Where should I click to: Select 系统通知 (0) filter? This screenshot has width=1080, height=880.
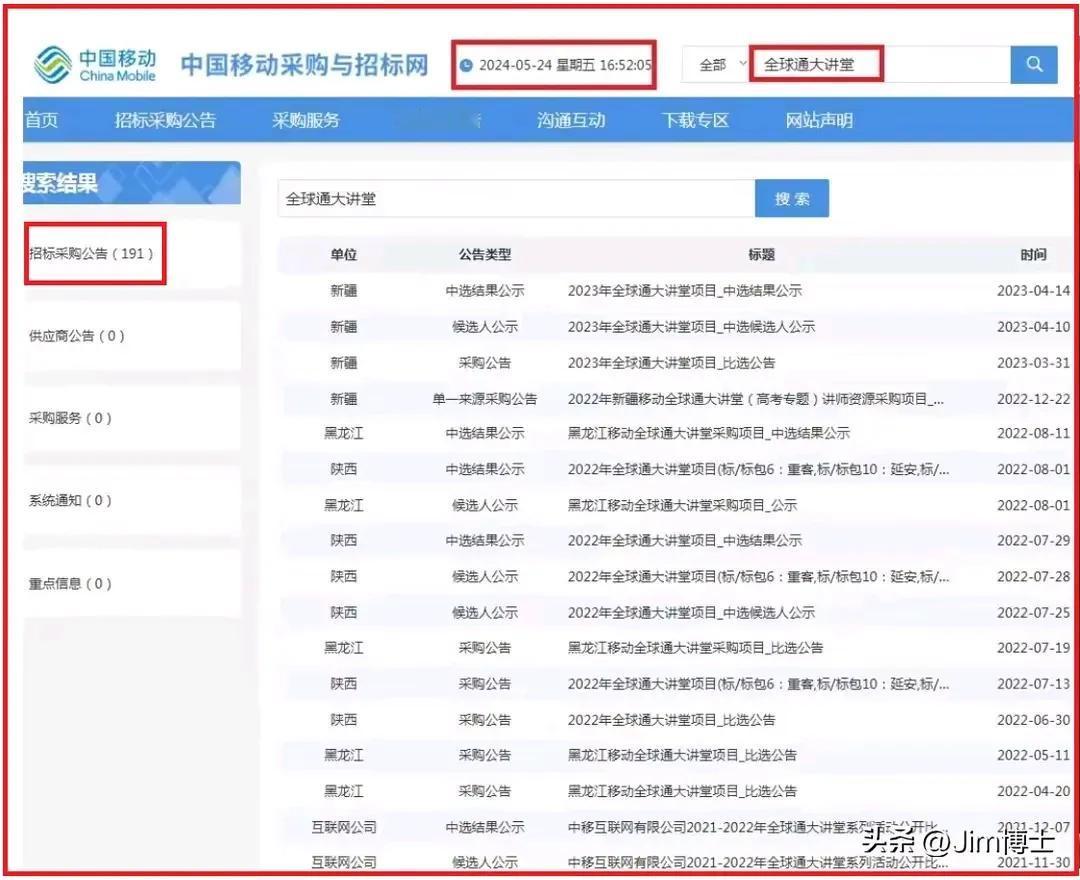(x=70, y=501)
